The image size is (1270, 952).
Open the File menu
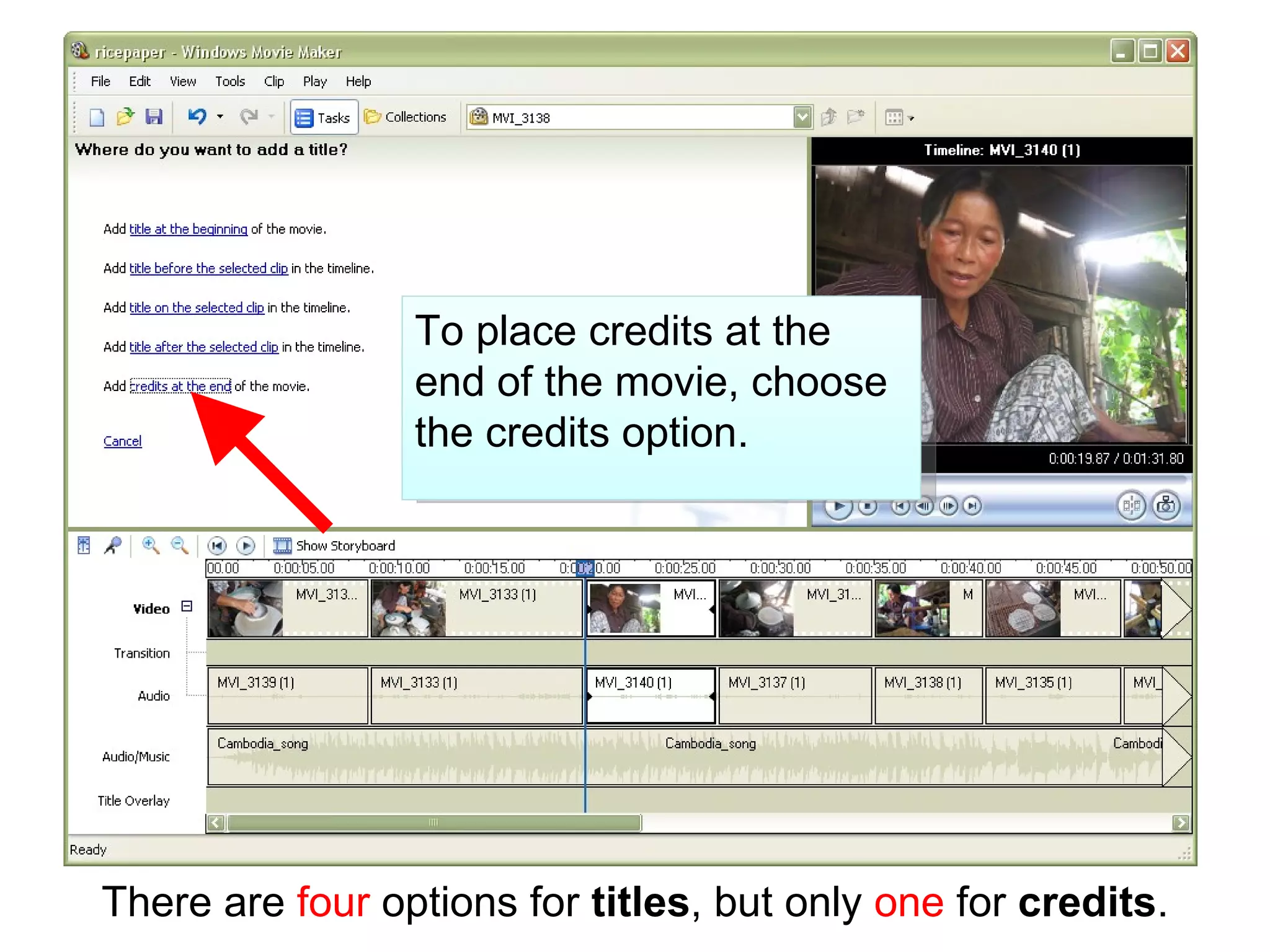click(x=100, y=81)
